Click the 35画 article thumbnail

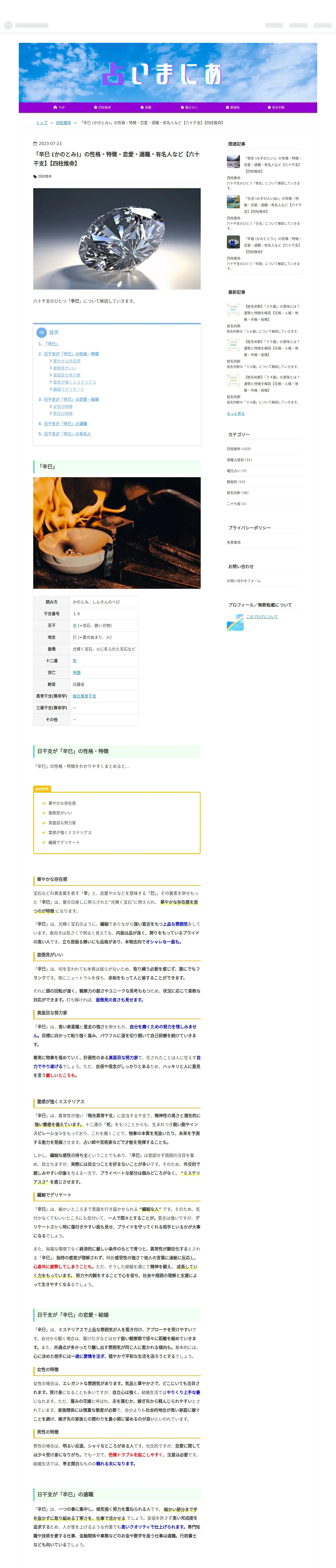(x=234, y=346)
